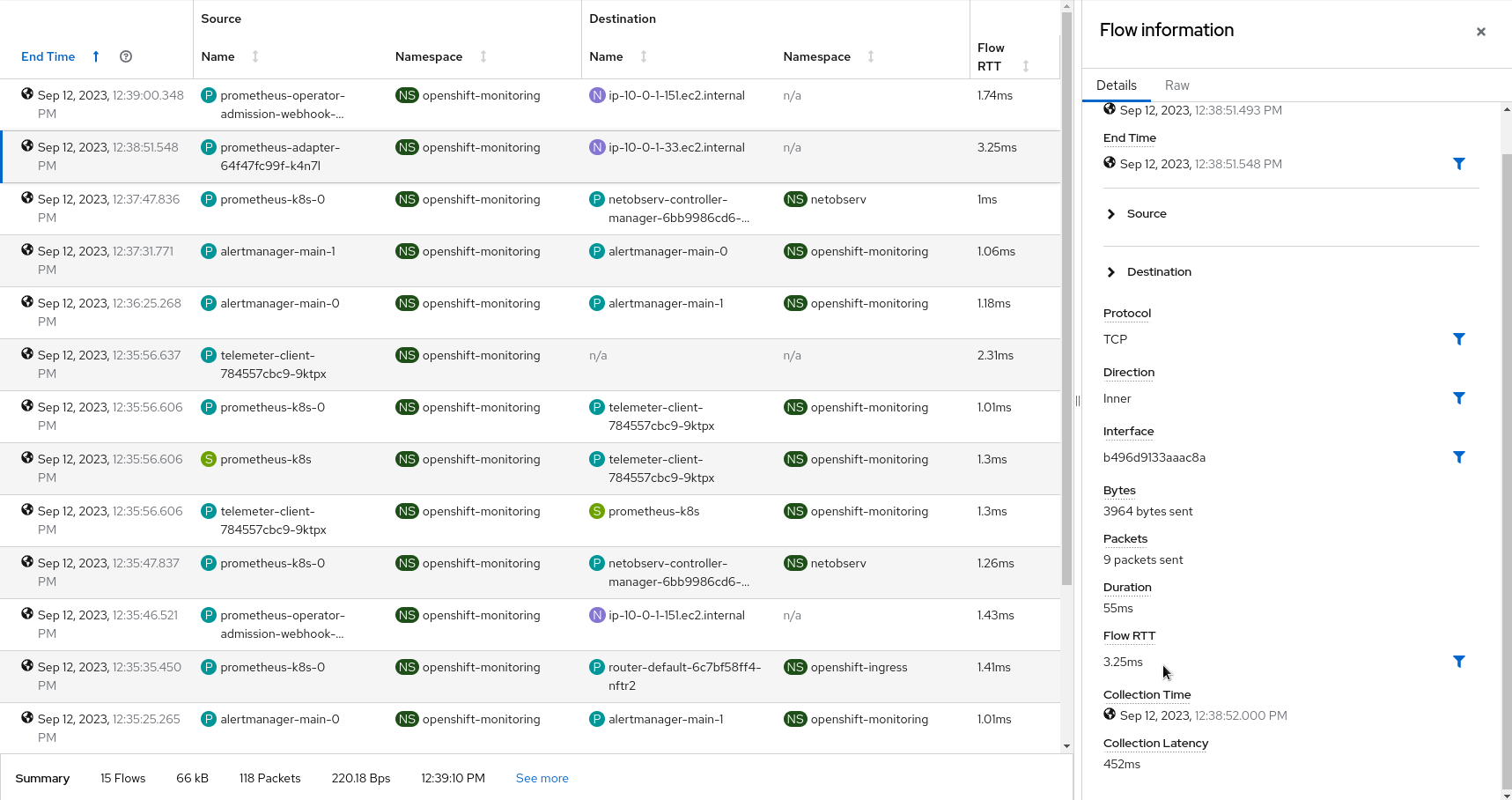Open End Time help question-mark icon
The image size is (1512, 800).
click(x=126, y=56)
